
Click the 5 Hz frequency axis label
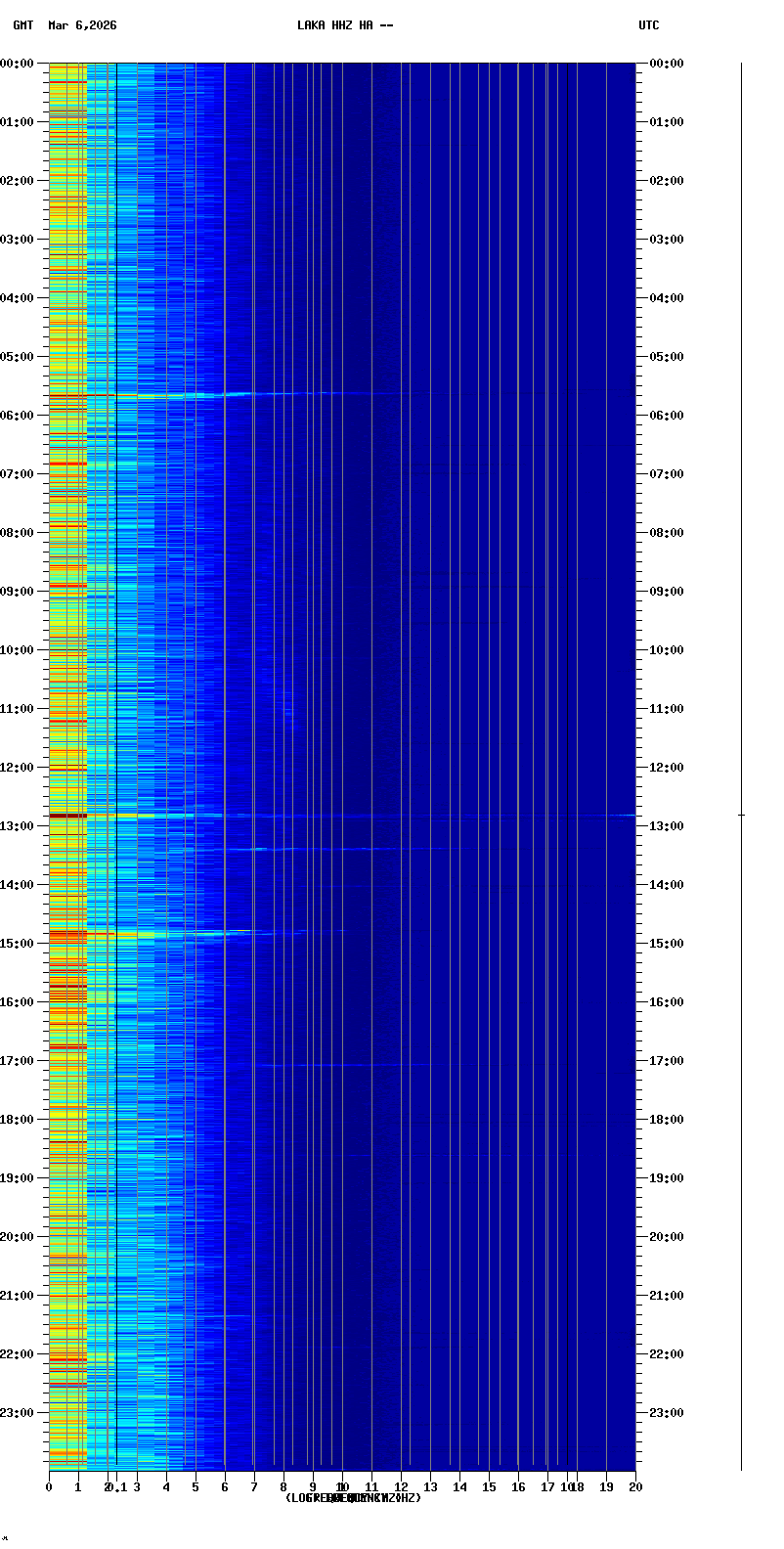click(196, 1487)
